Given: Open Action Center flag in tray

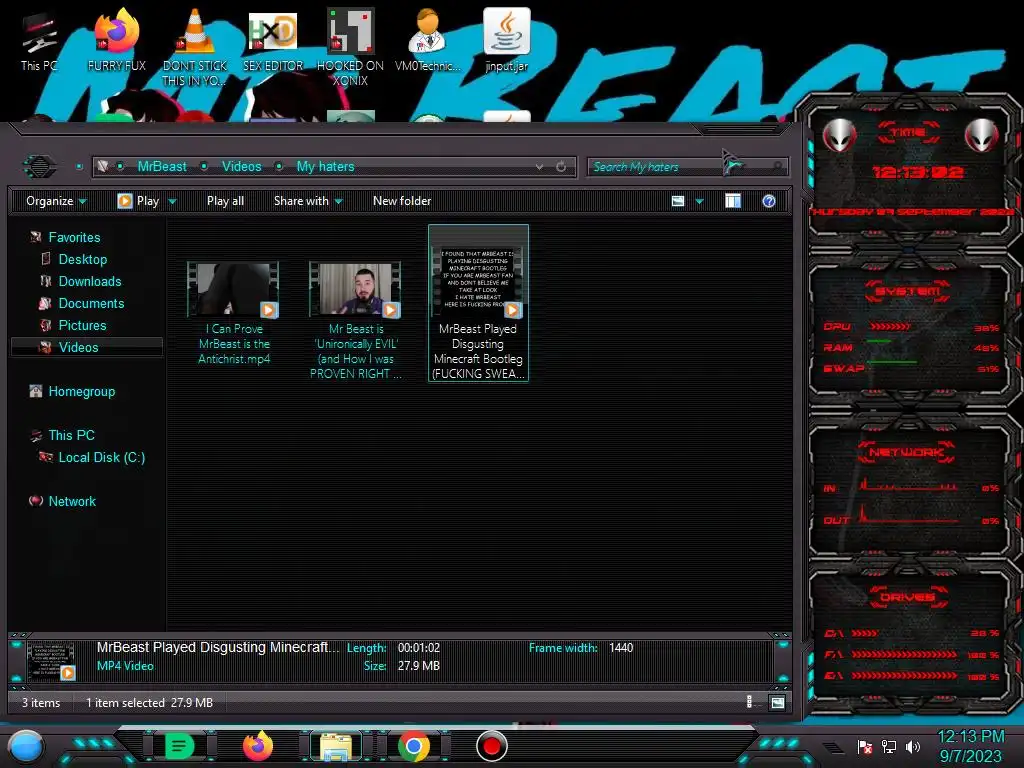Looking at the screenshot, I should point(865,746).
